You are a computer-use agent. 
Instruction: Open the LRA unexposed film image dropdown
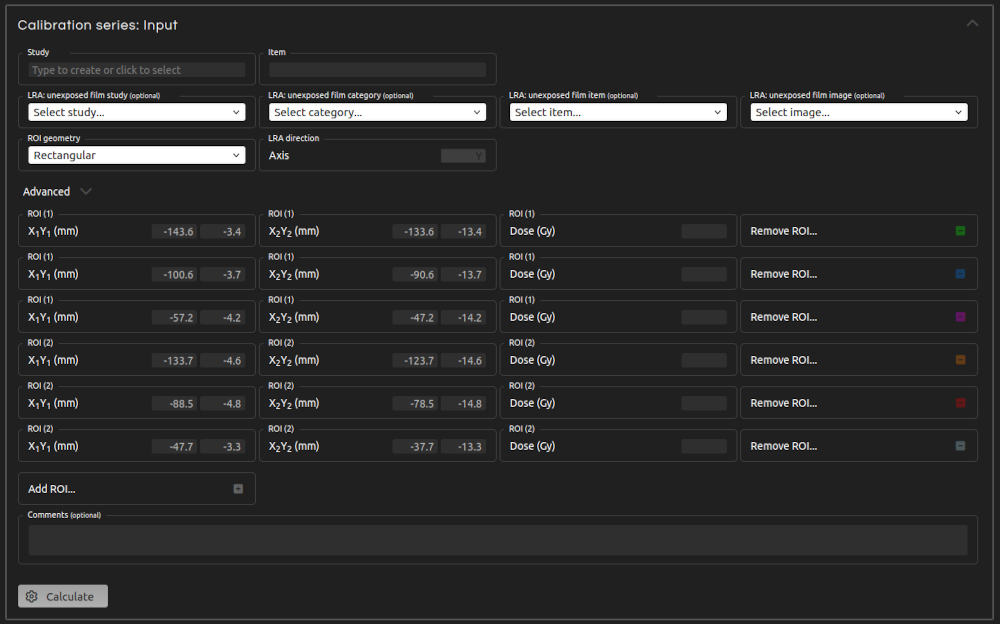[859, 112]
